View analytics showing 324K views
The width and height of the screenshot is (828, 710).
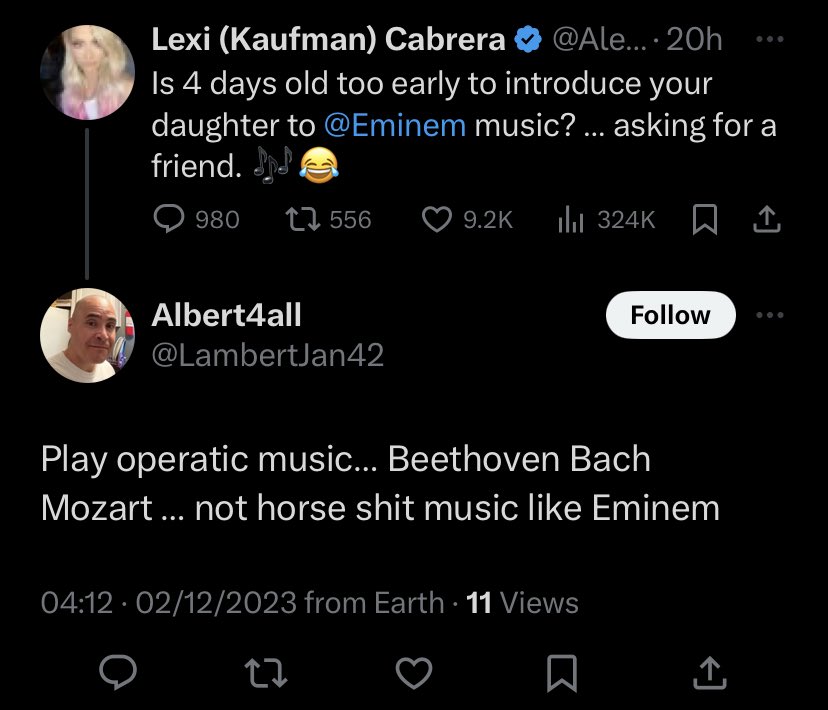[606, 219]
